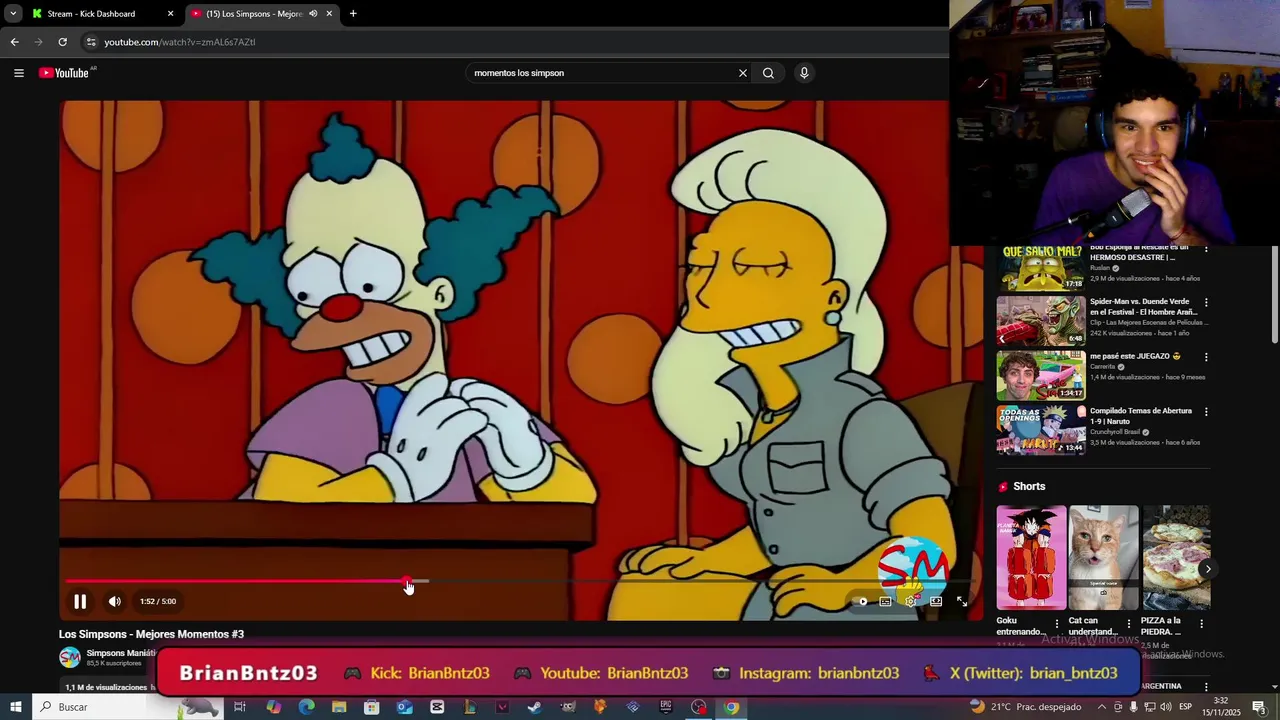Open File Explorer from the taskbar
Image resolution: width=1280 pixels, height=720 pixels.
339,707
